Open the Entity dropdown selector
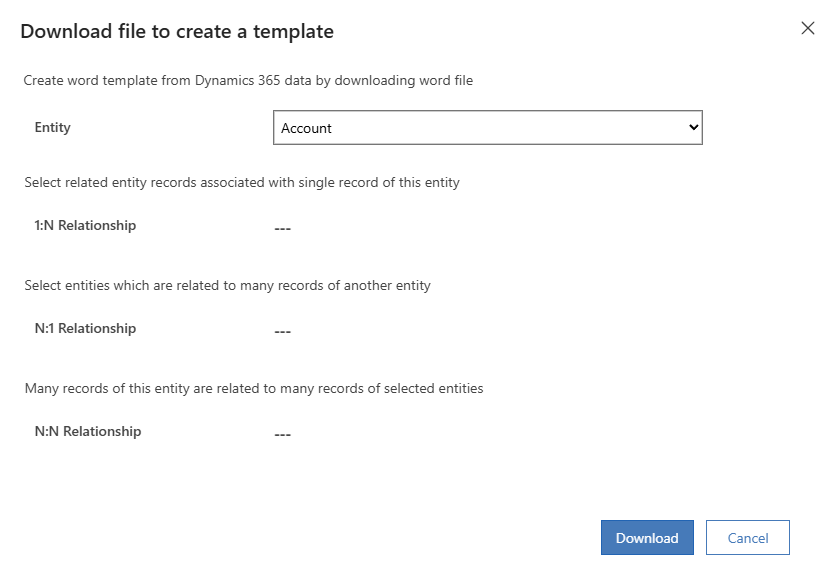 coord(487,127)
